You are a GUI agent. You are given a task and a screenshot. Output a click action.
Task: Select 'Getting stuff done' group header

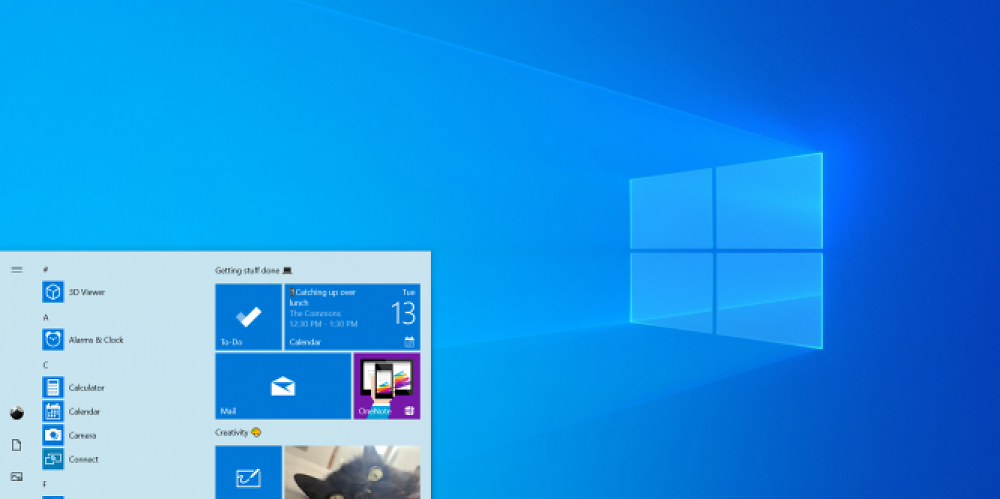tap(253, 271)
